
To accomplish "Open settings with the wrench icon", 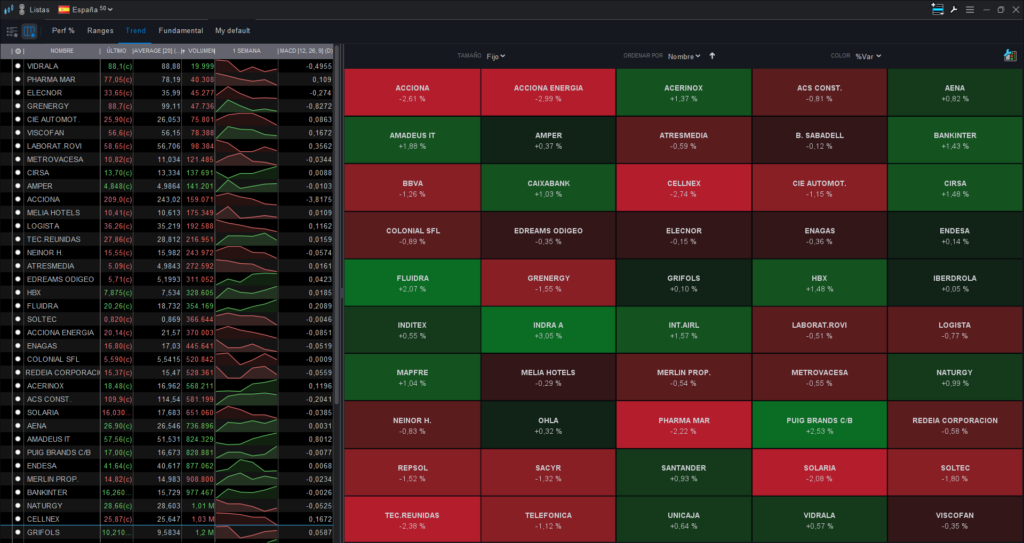I will [x=953, y=9].
